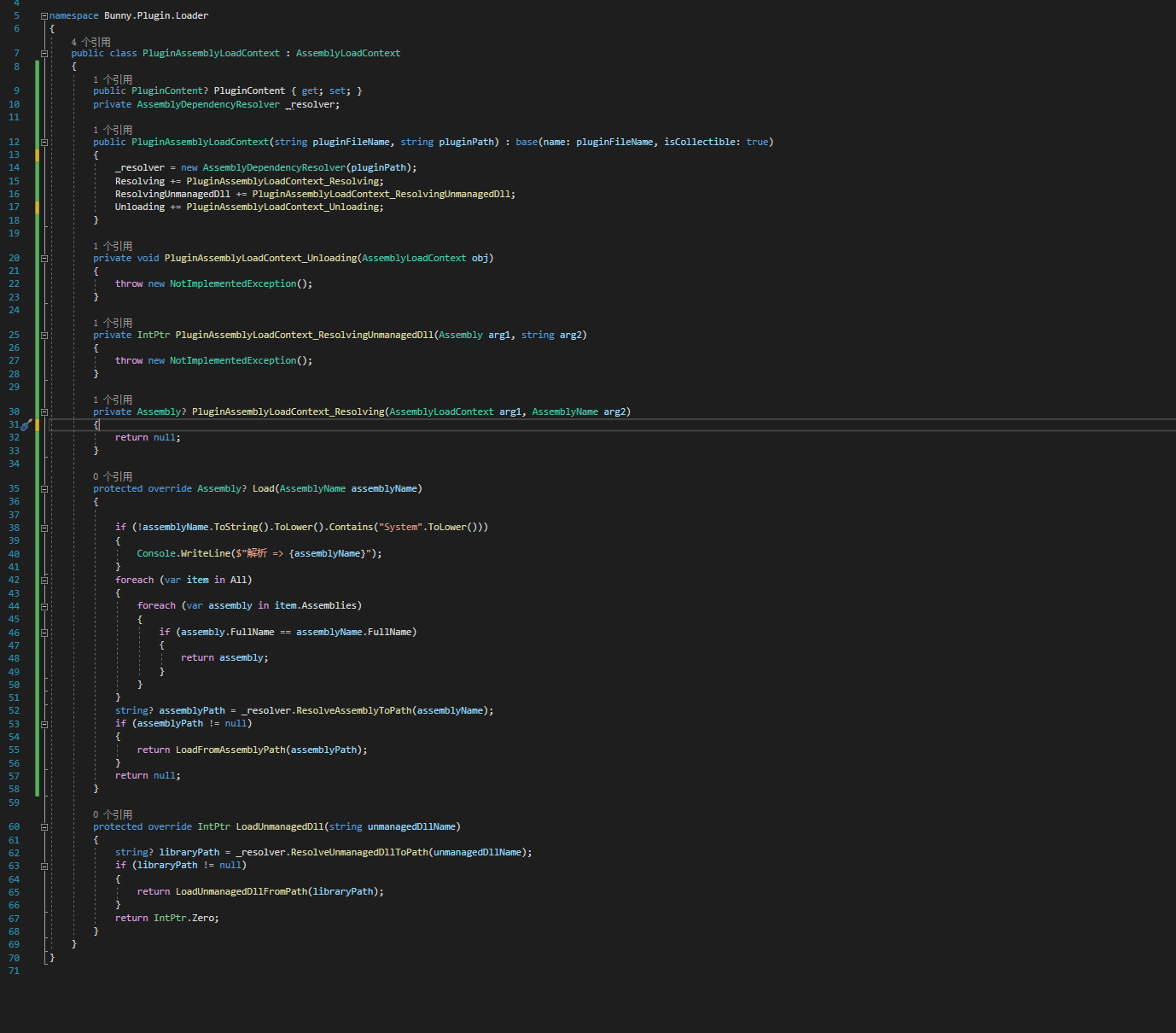Collapse the PluginAssemblyLoadContext class body
Image resolution: width=1176 pixels, height=1033 pixels.
(44, 53)
